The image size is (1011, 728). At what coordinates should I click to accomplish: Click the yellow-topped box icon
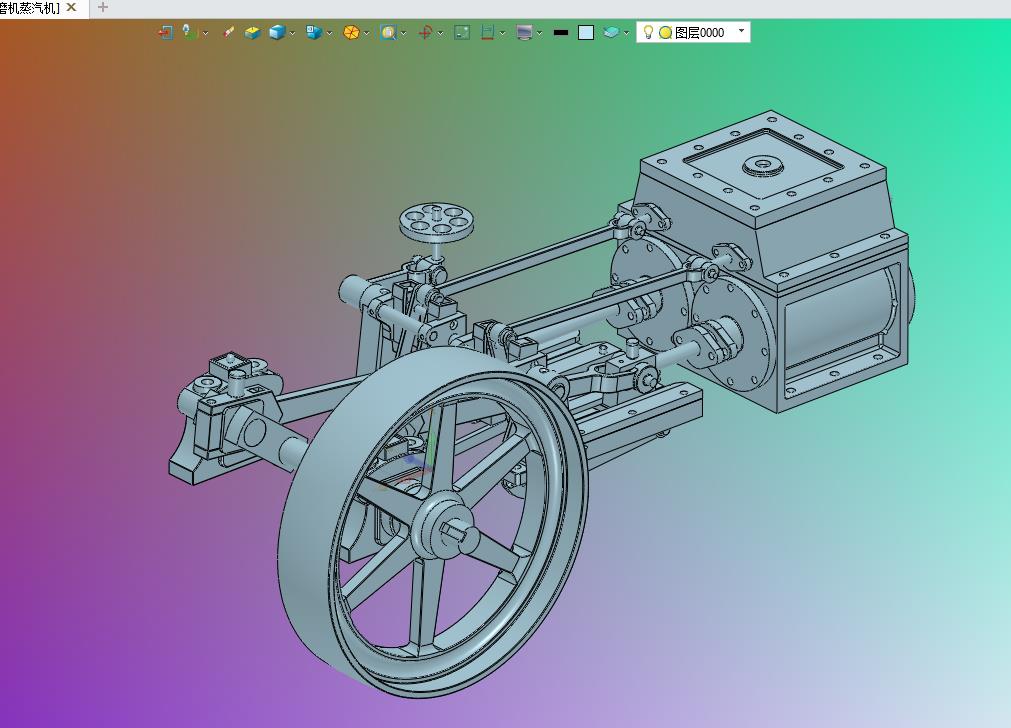[x=252, y=32]
